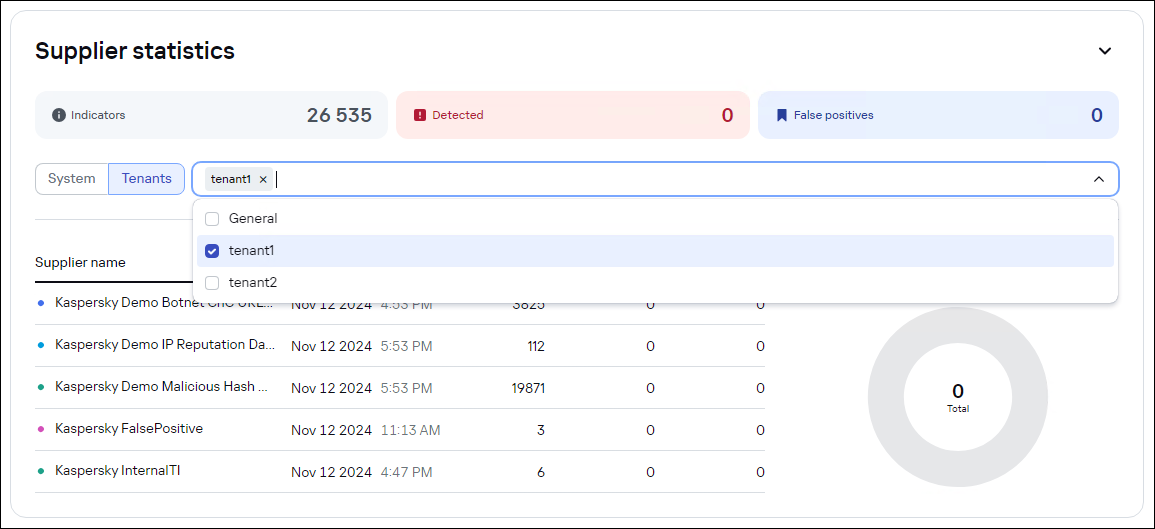1155x529 pixels.
Task: Select the Tenants tab
Action: coord(147,178)
